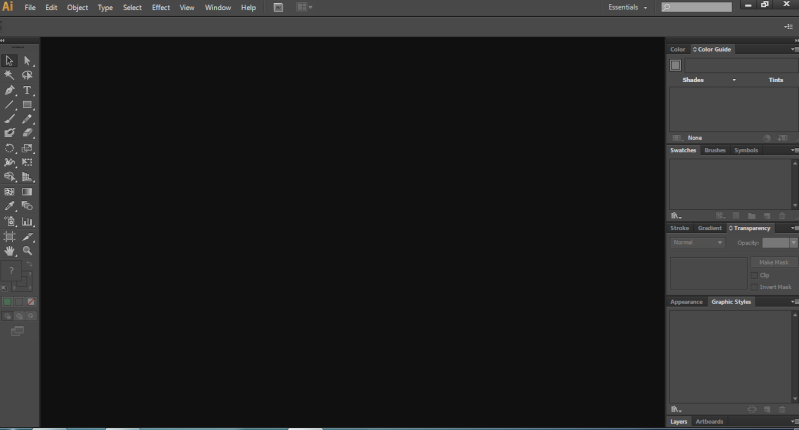Open the Essentials workspace dropdown
Viewport: 799px width, 430px height.
(628, 8)
